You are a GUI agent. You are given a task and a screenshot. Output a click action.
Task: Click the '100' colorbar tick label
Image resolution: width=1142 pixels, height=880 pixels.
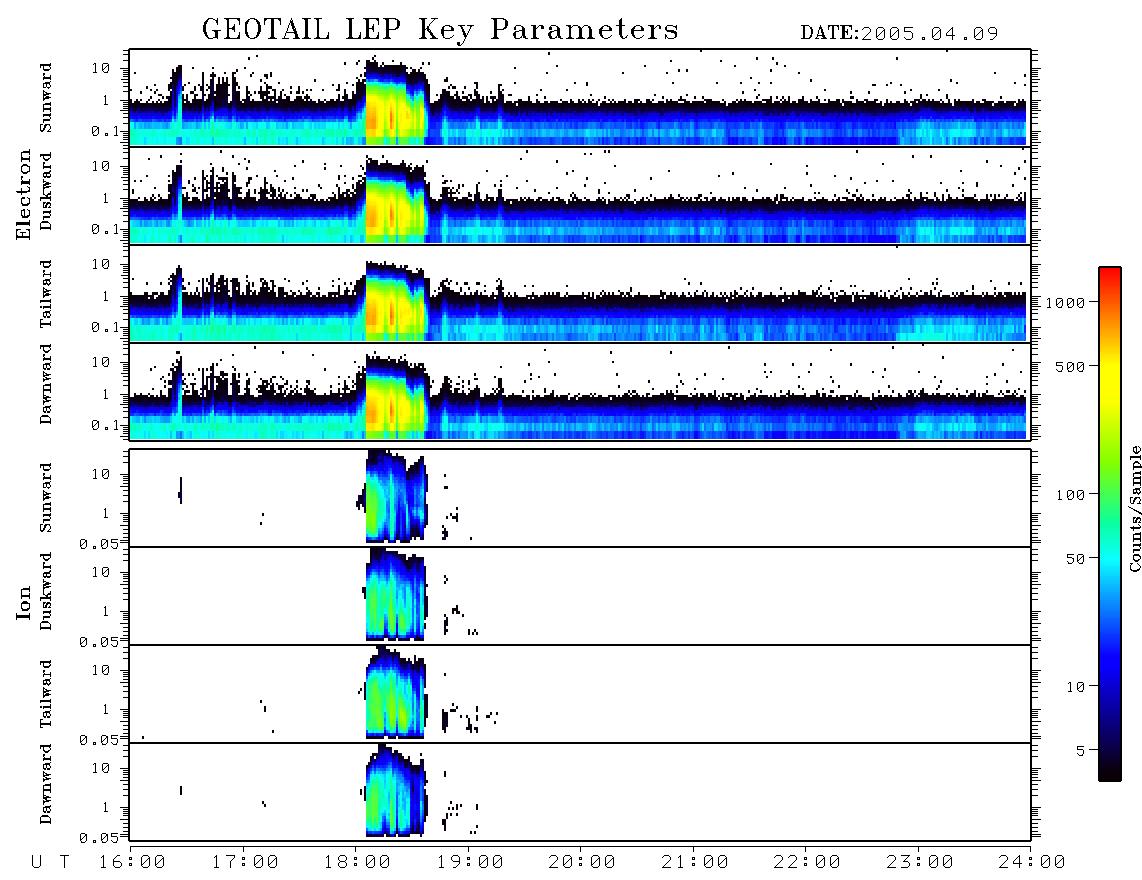[x=1070, y=495]
